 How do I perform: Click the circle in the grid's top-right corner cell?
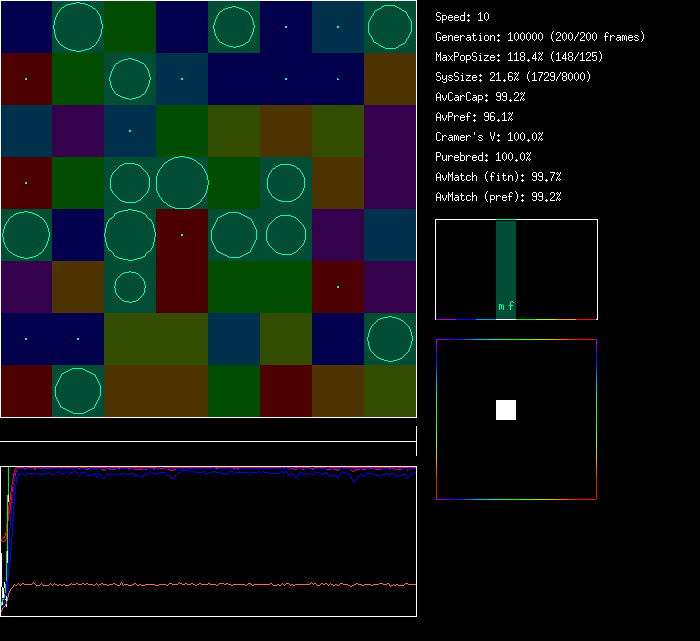[x=390, y=27]
